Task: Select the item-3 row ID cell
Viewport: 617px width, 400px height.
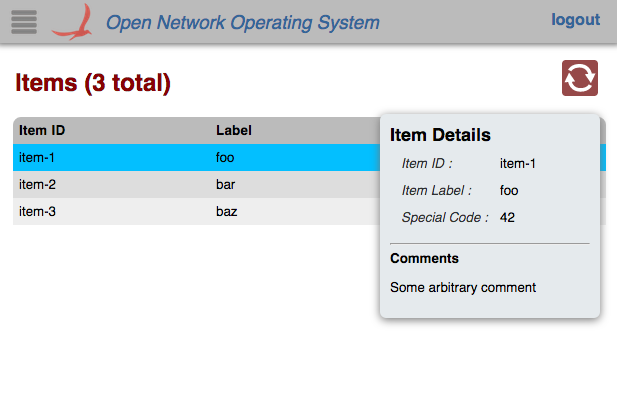Action: point(36,211)
